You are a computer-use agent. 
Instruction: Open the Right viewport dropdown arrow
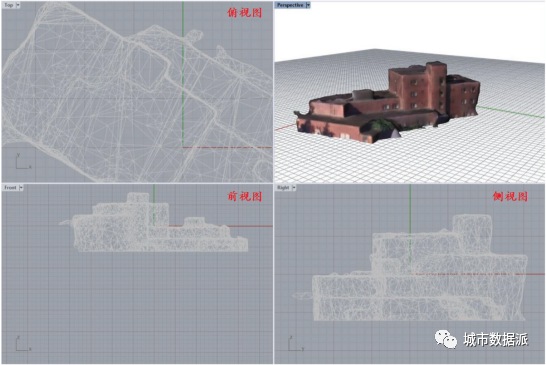[294, 188]
